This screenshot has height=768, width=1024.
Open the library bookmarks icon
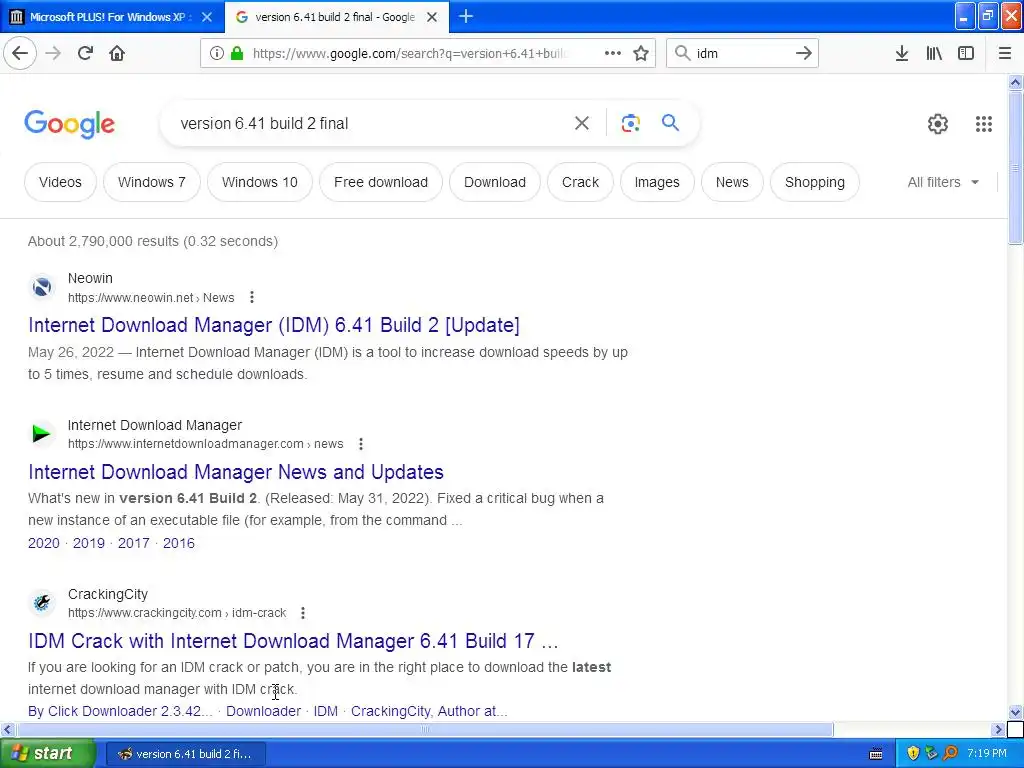(x=934, y=53)
